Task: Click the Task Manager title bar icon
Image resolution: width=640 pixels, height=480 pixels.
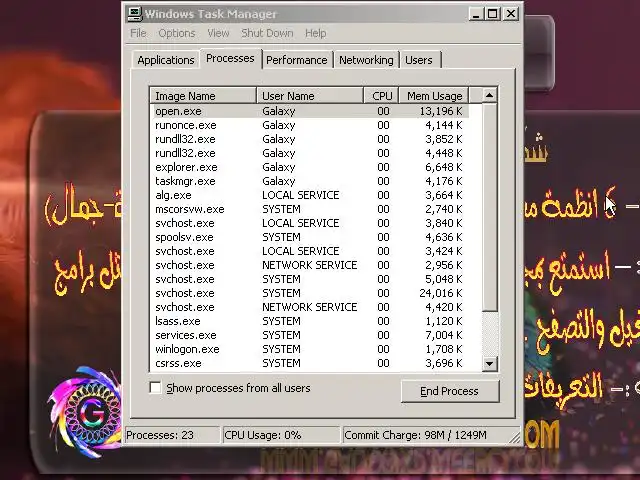Action: (134, 14)
